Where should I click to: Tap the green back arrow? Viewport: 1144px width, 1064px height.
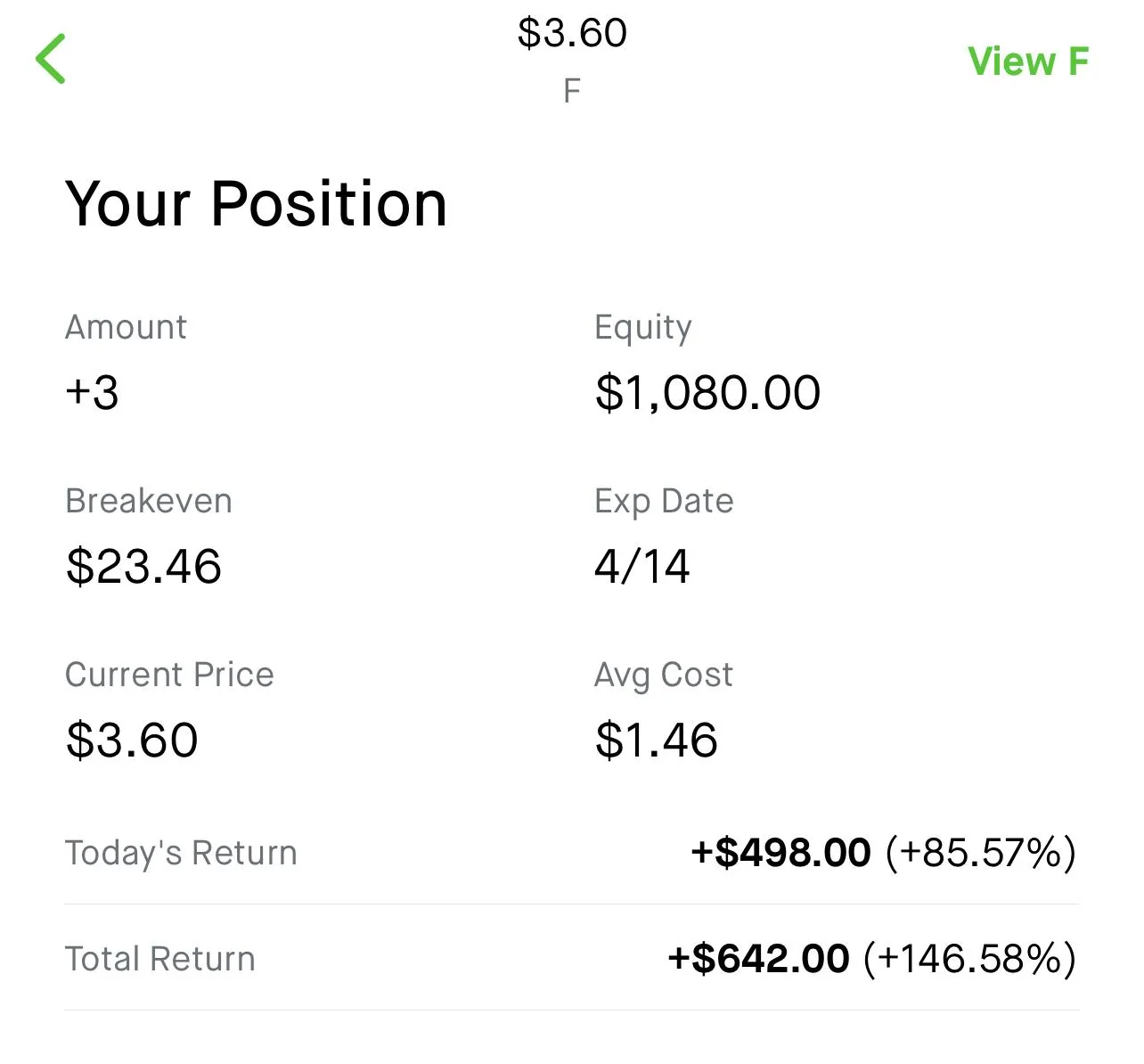(51, 59)
